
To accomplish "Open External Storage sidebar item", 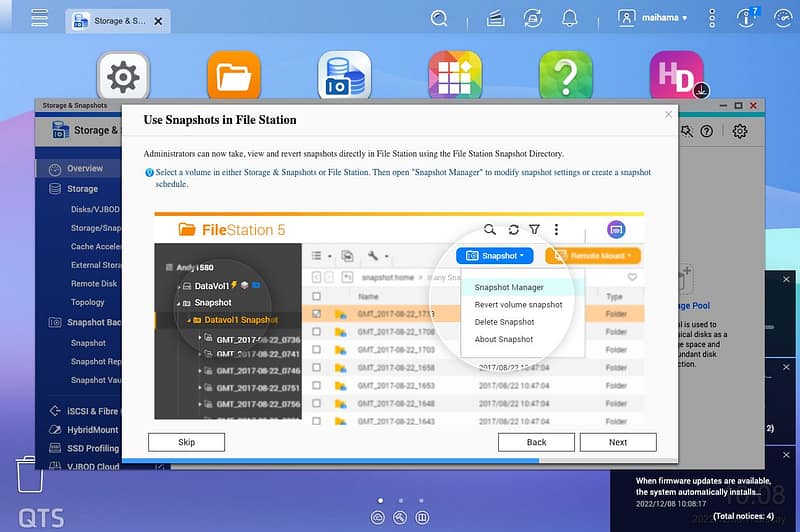I will tap(95, 265).
